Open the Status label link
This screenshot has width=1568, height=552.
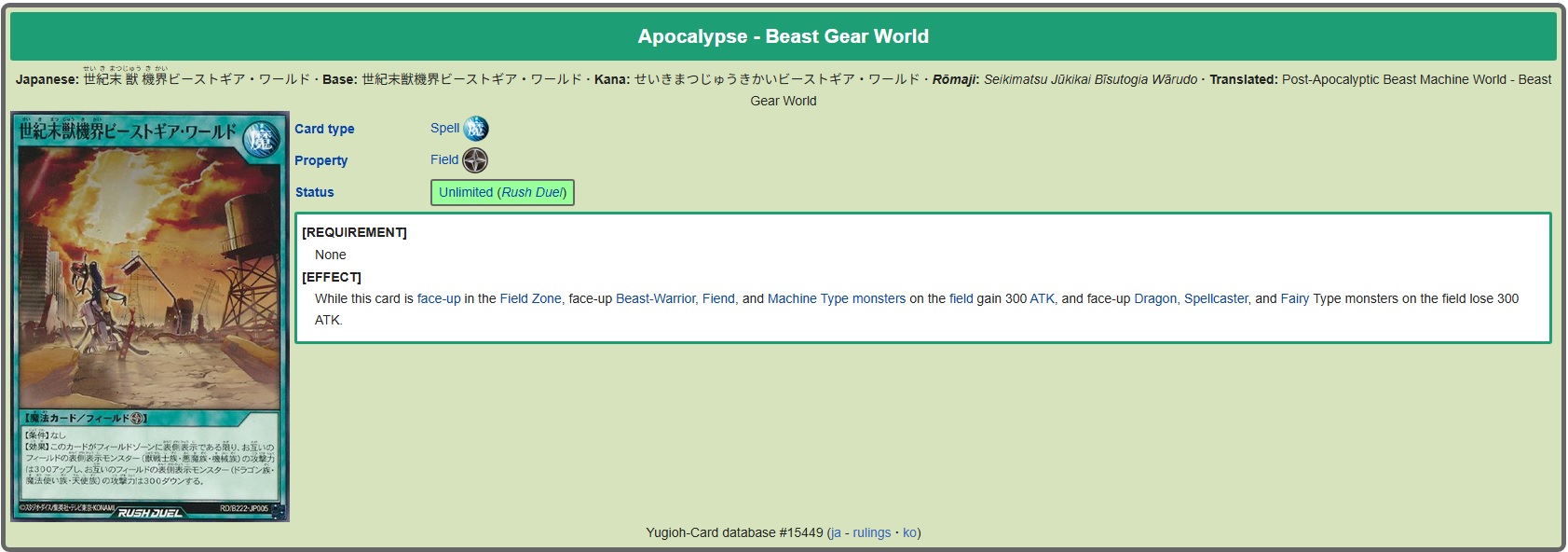314,192
